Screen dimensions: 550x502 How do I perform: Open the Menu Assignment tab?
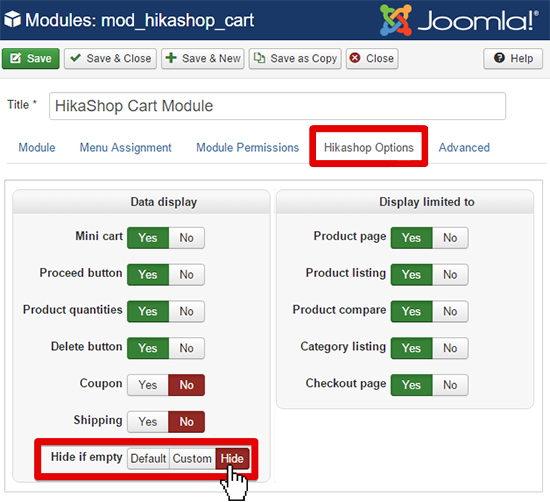[125, 147]
